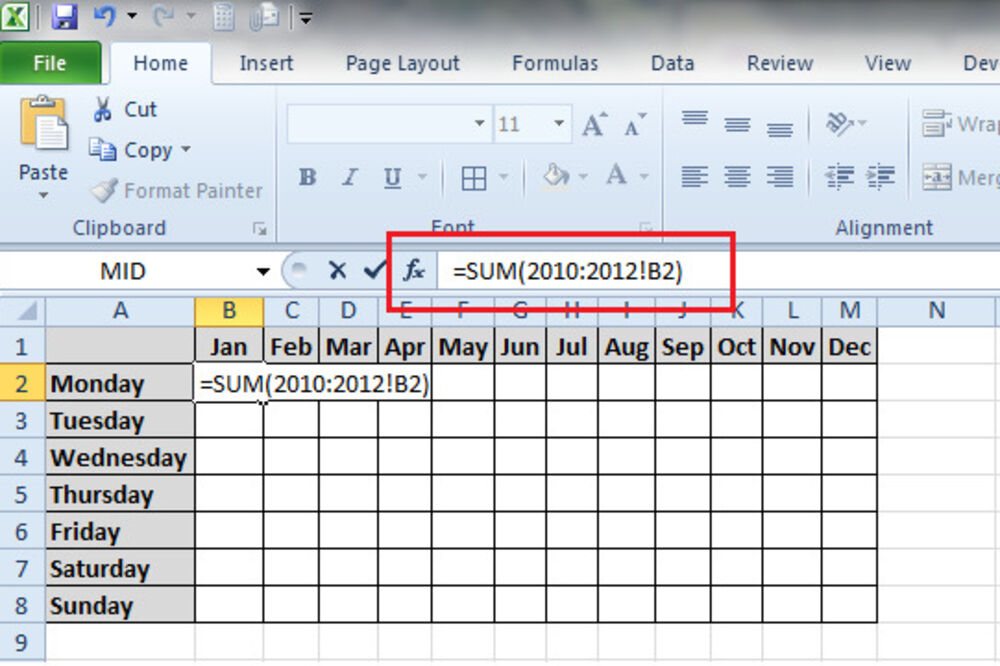Confirm formula with the Enter checkmark
The height and width of the screenshot is (666, 1000).
point(374,270)
